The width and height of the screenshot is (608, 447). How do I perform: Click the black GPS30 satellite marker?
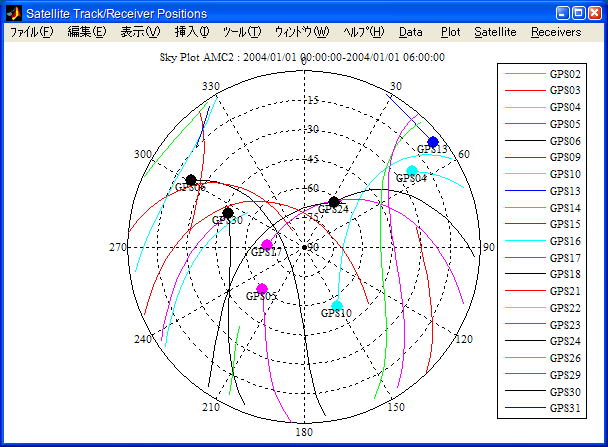[228, 213]
